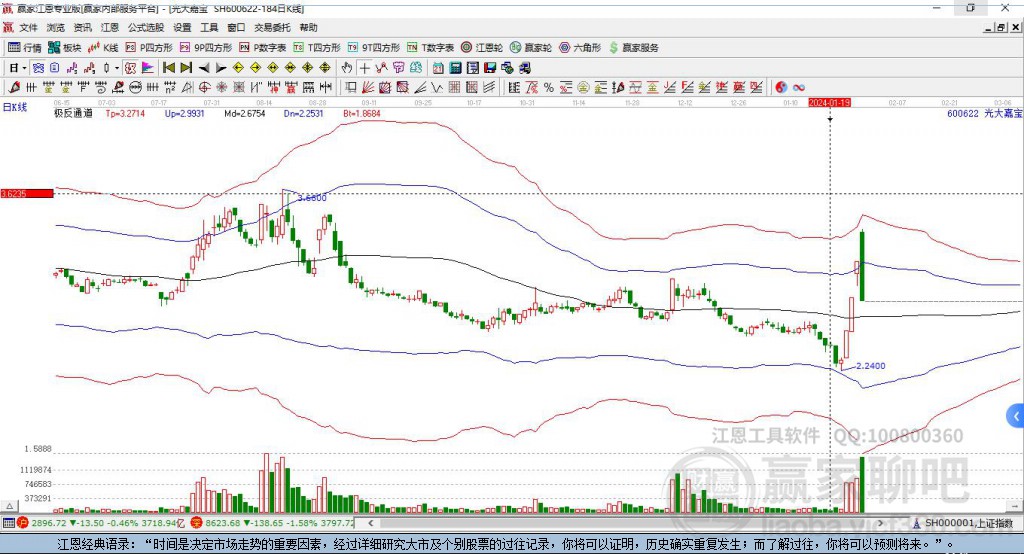Open the calendar icon in toolbar
1024x554 pixels.
(x=438, y=68)
